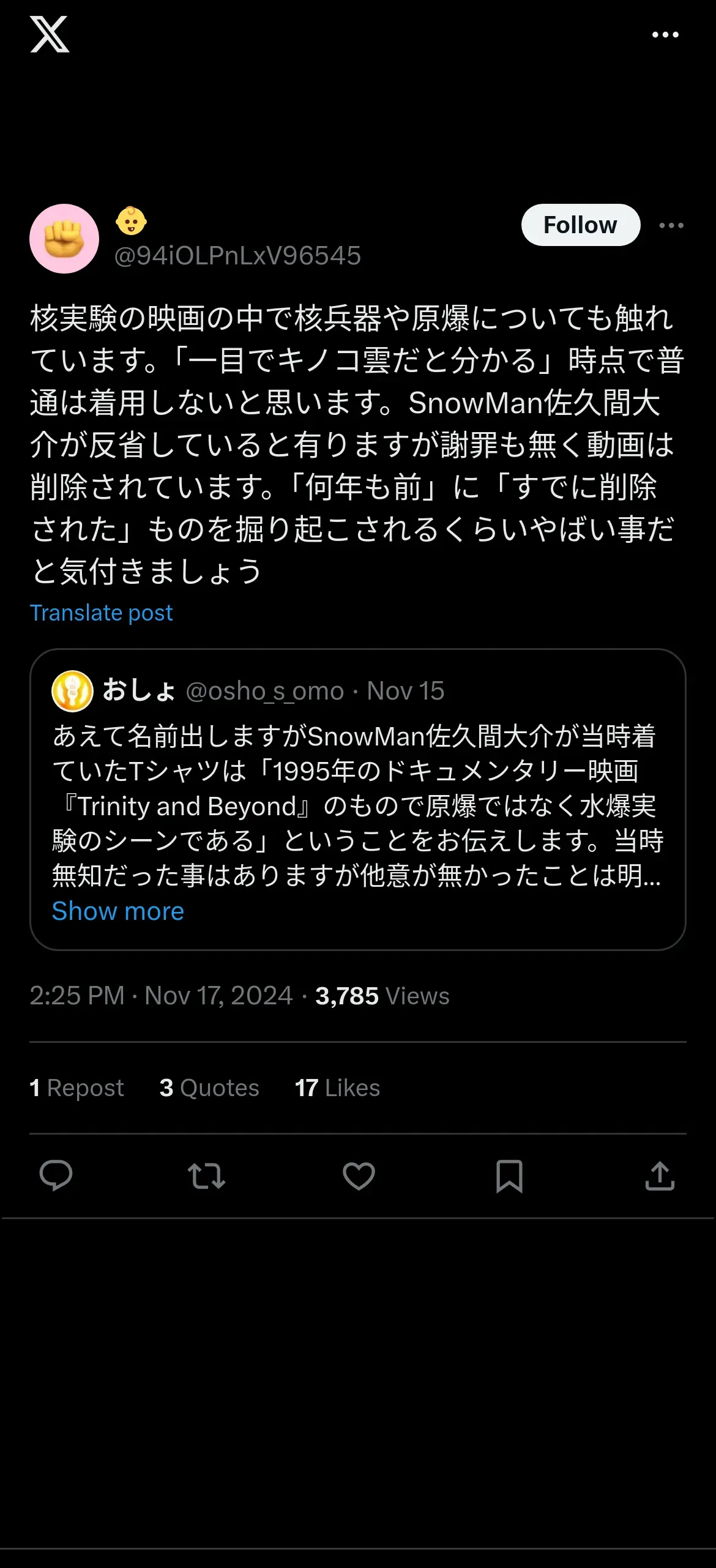Click the share upload icon

tap(660, 1176)
